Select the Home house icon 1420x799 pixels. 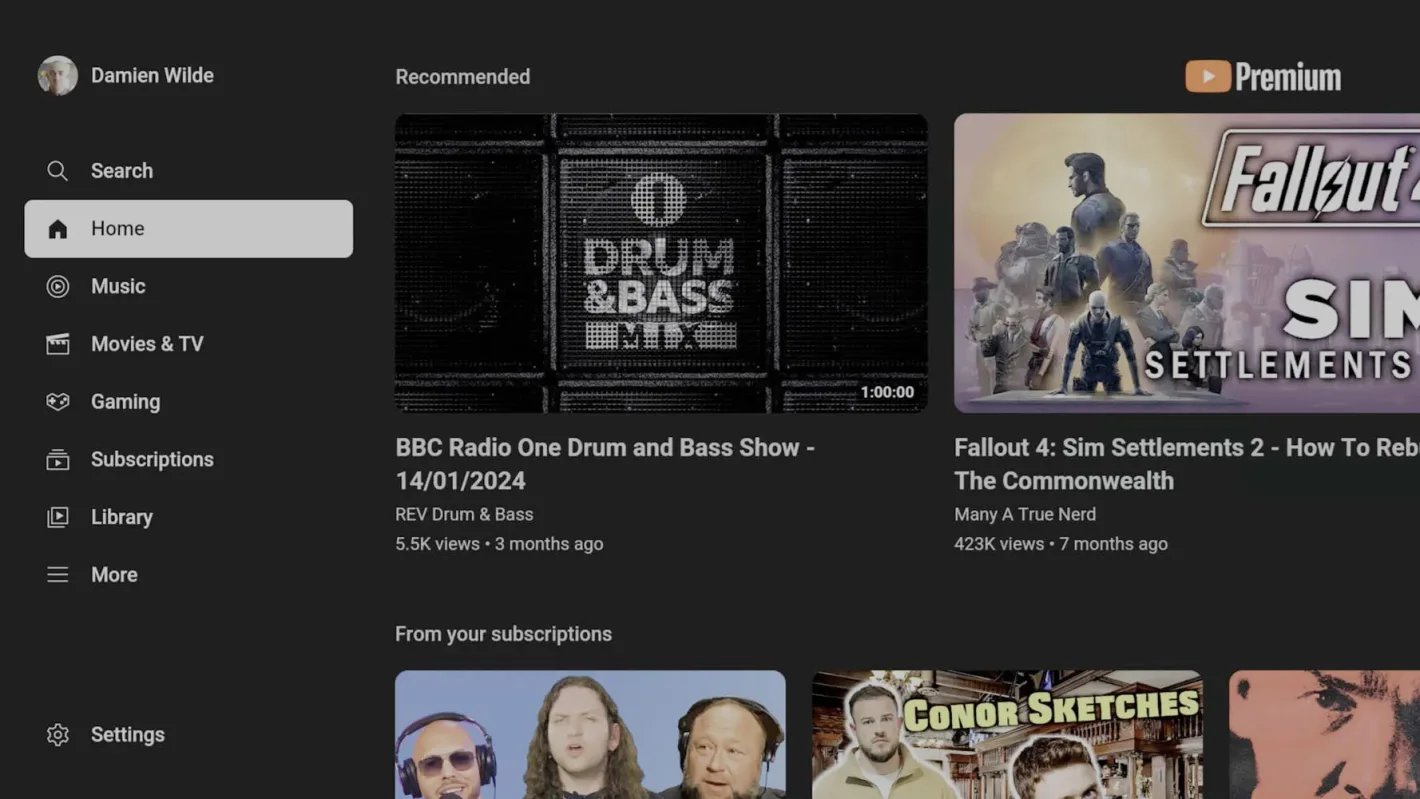point(58,229)
